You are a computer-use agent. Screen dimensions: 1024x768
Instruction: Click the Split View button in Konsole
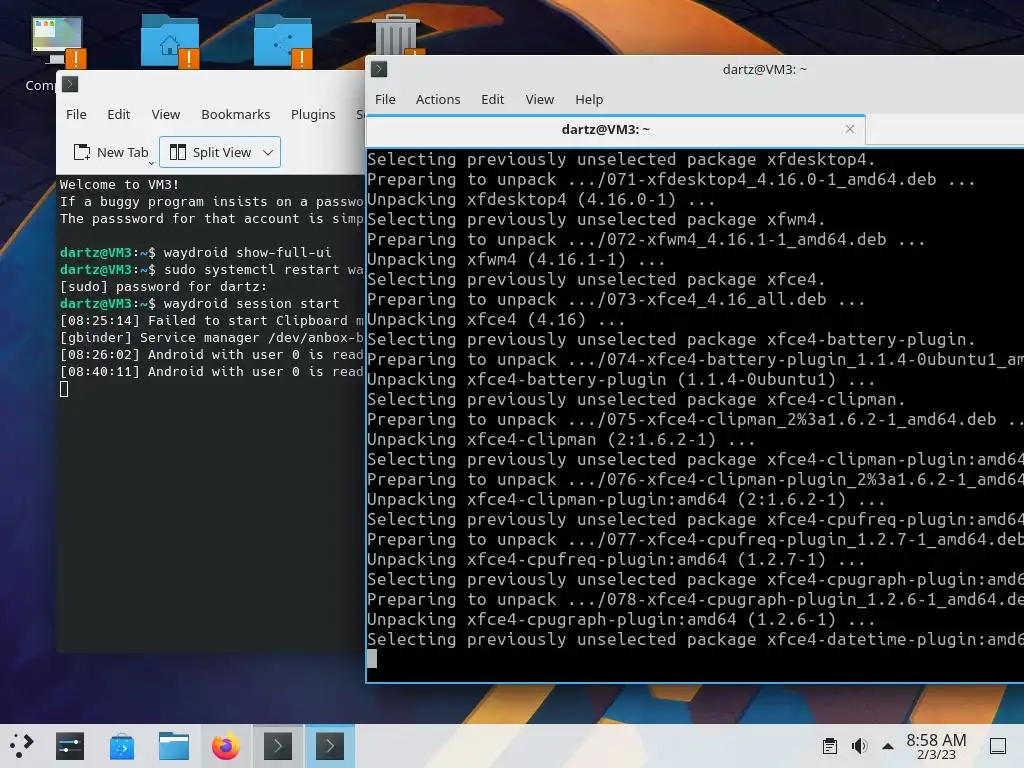[x=210, y=152]
